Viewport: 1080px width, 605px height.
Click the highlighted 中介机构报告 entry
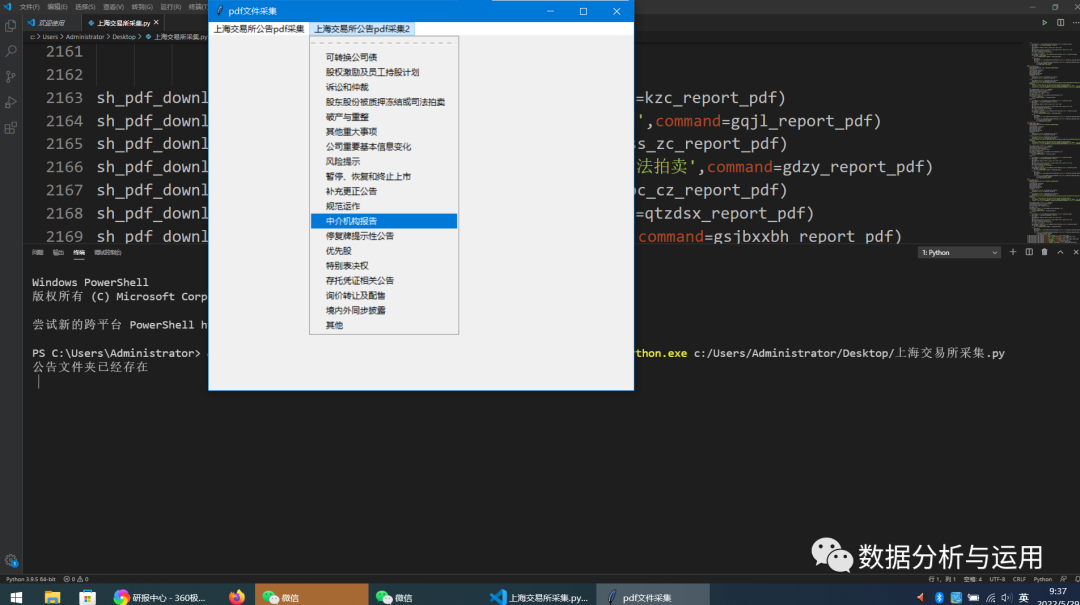pos(384,221)
